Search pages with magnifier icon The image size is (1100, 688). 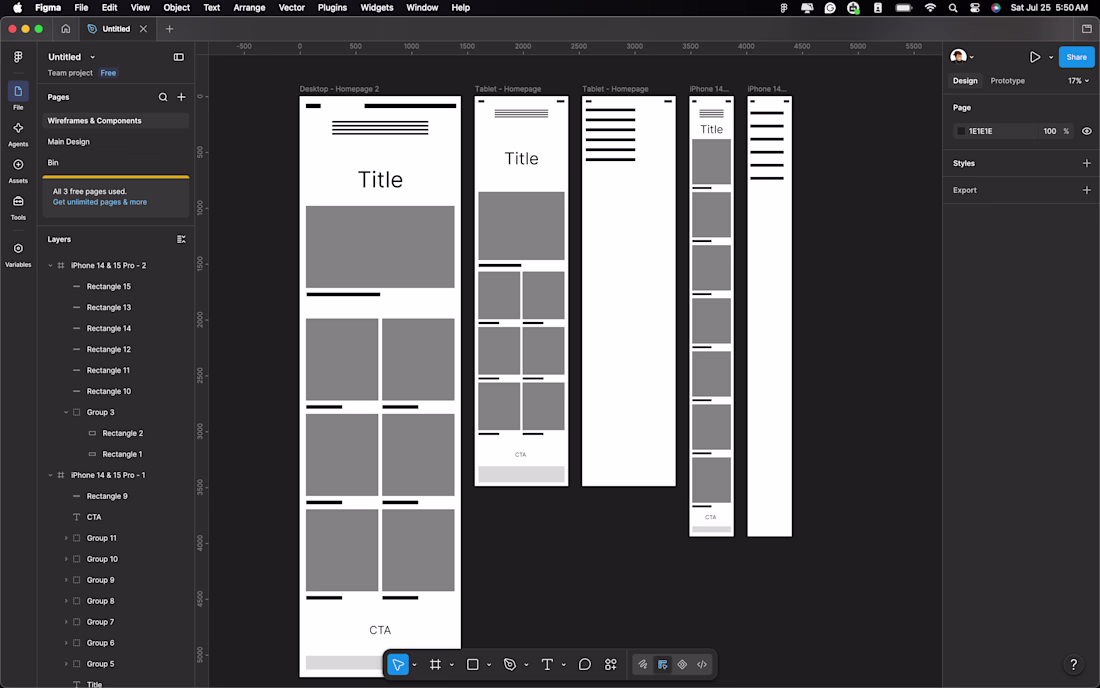coord(163,97)
